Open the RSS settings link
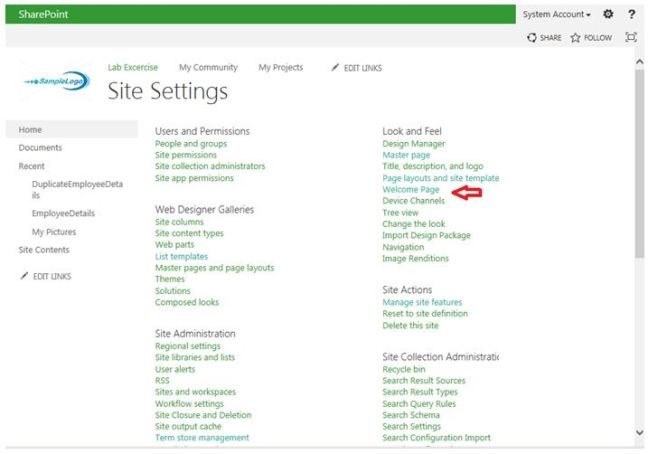Screen dimensions: 650x454 click(x=162, y=380)
